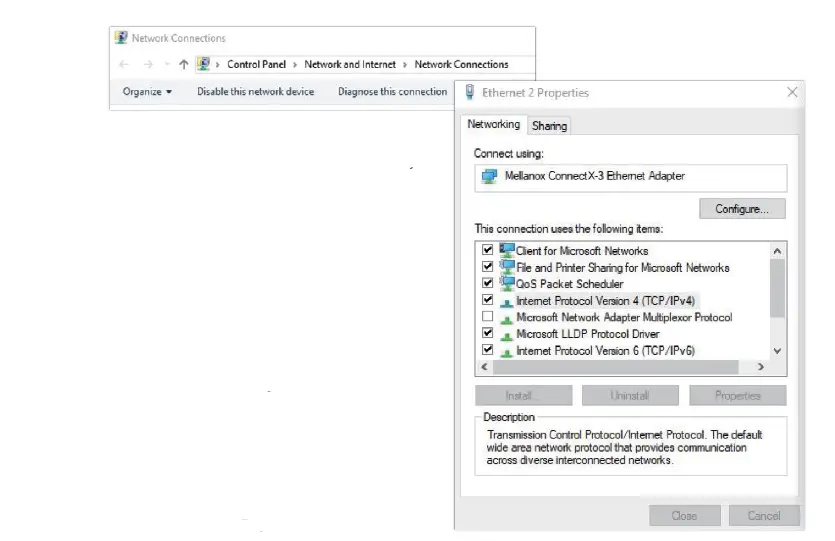
Task: Click the QoS Packet Scheduler icon
Action: [x=507, y=283]
